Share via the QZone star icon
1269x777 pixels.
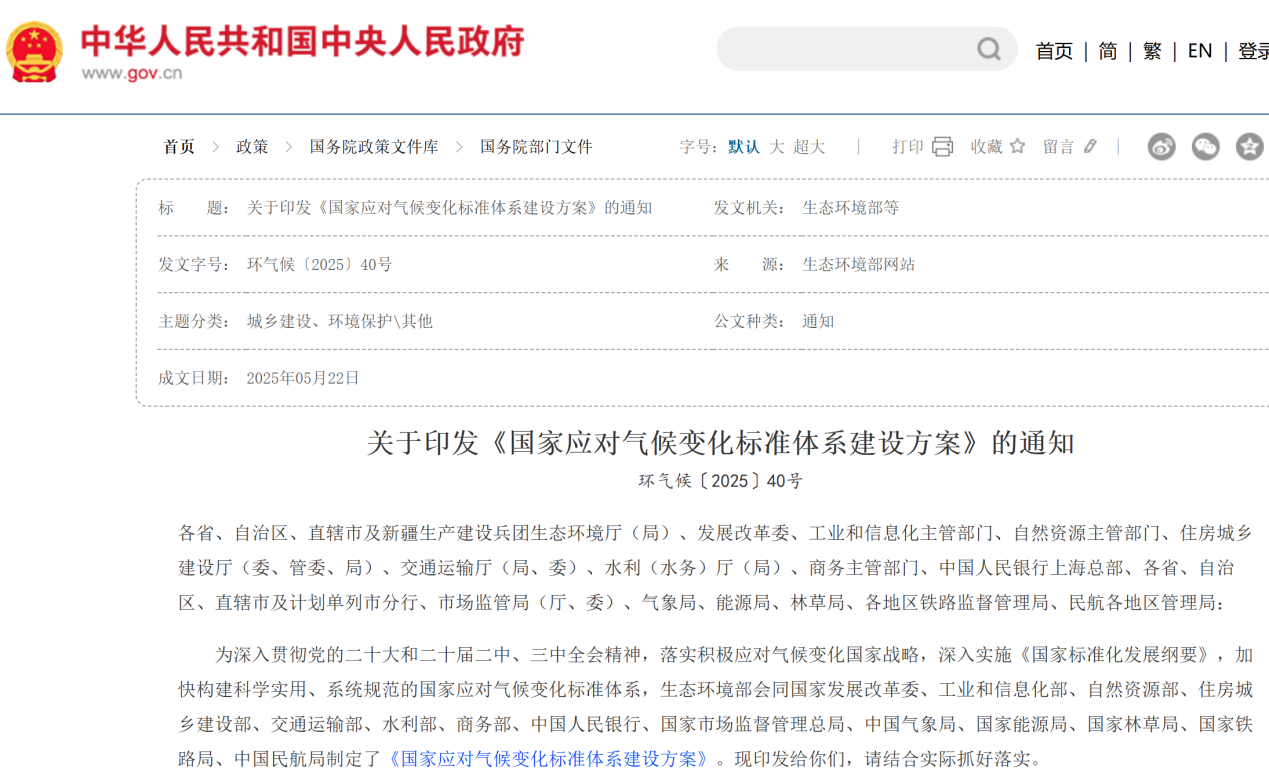1249,147
